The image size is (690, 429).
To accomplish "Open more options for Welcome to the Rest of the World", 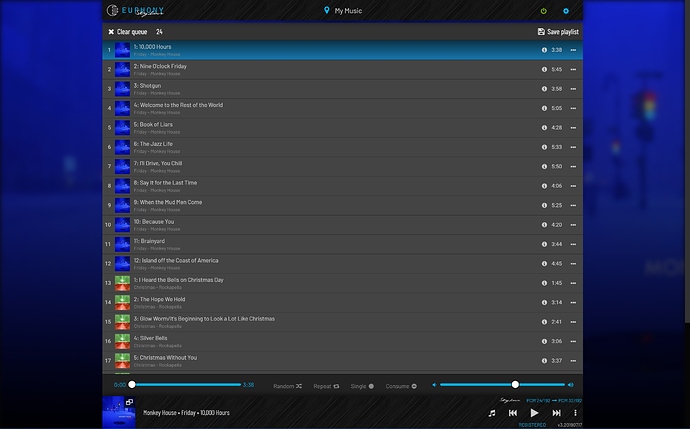I will pyautogui.click(x=573, y=108).
